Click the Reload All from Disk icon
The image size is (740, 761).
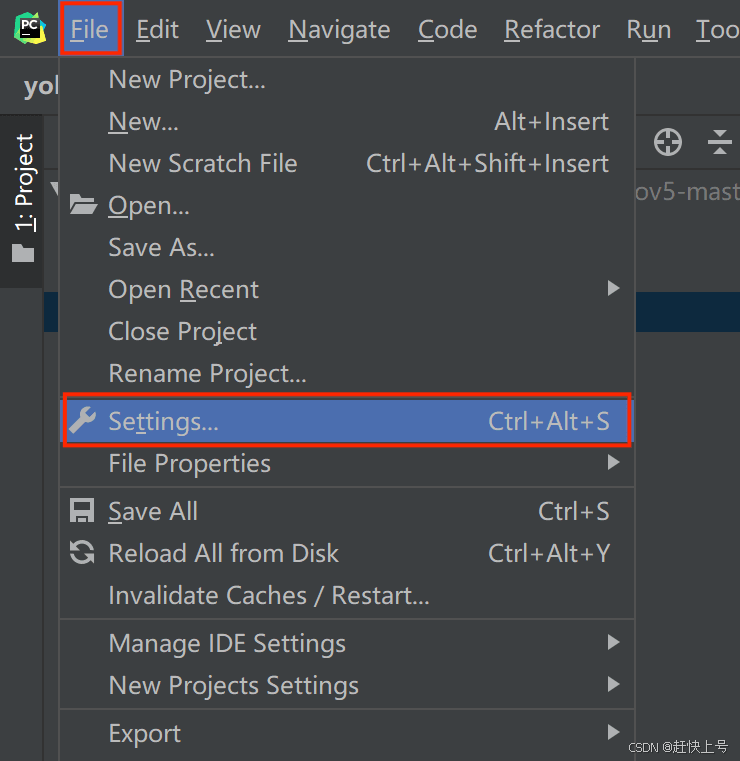coord(82,553)
